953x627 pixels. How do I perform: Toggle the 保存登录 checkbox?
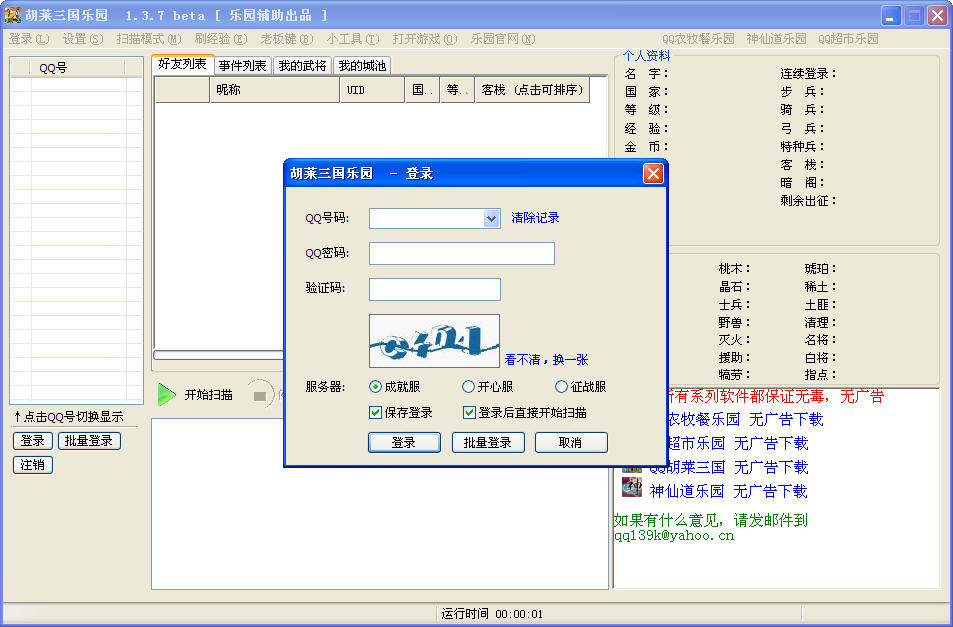tap(375, 413)
